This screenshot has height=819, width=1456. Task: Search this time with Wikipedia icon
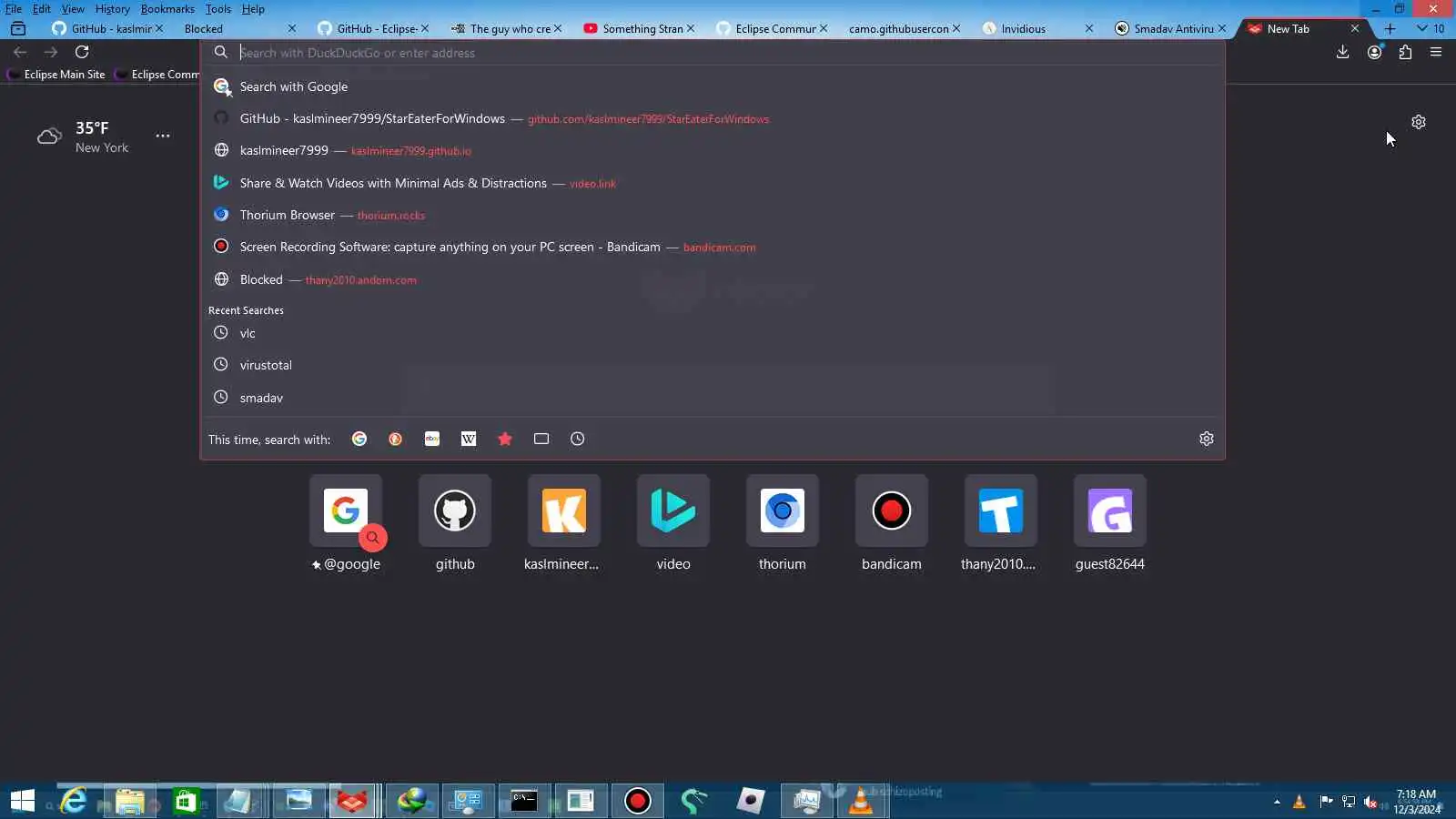pos(469,439)
